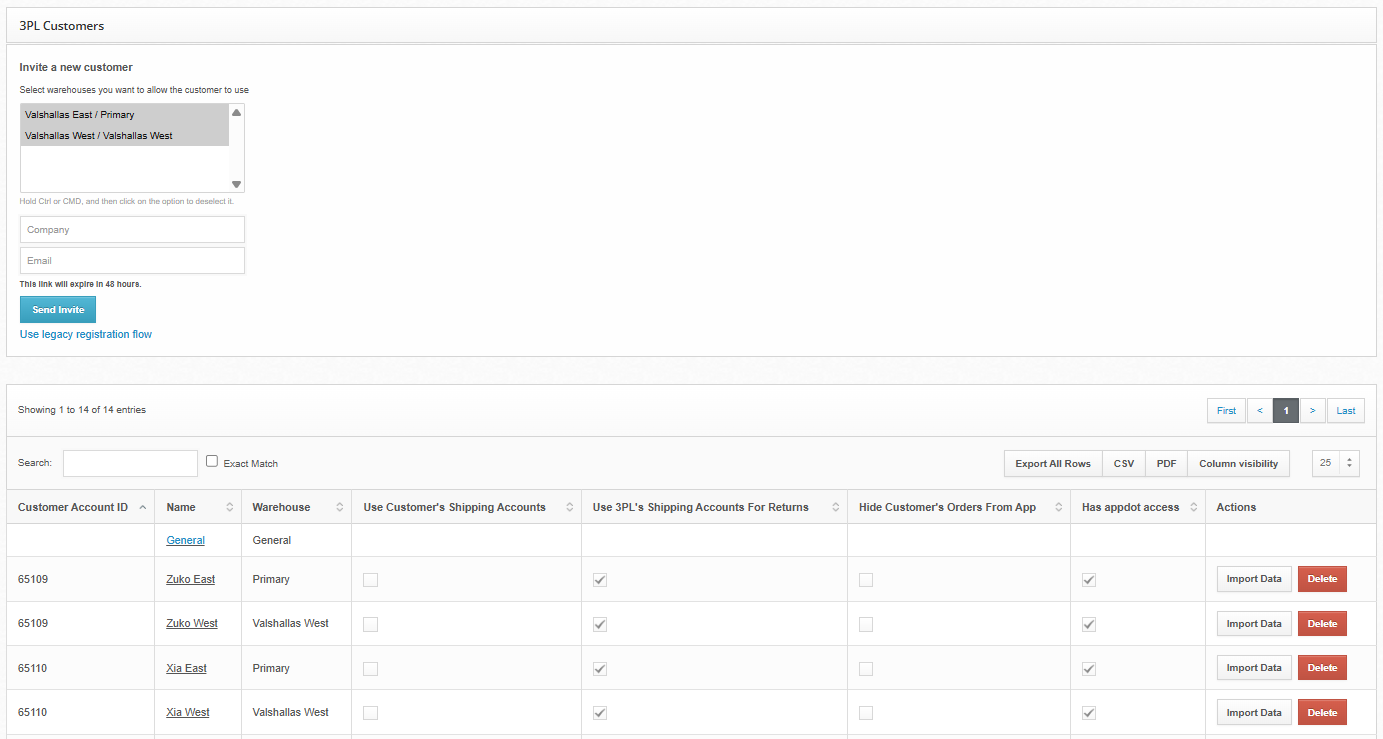Sort Hide Customer's Orders From App column

click(x=1058, y=508)
